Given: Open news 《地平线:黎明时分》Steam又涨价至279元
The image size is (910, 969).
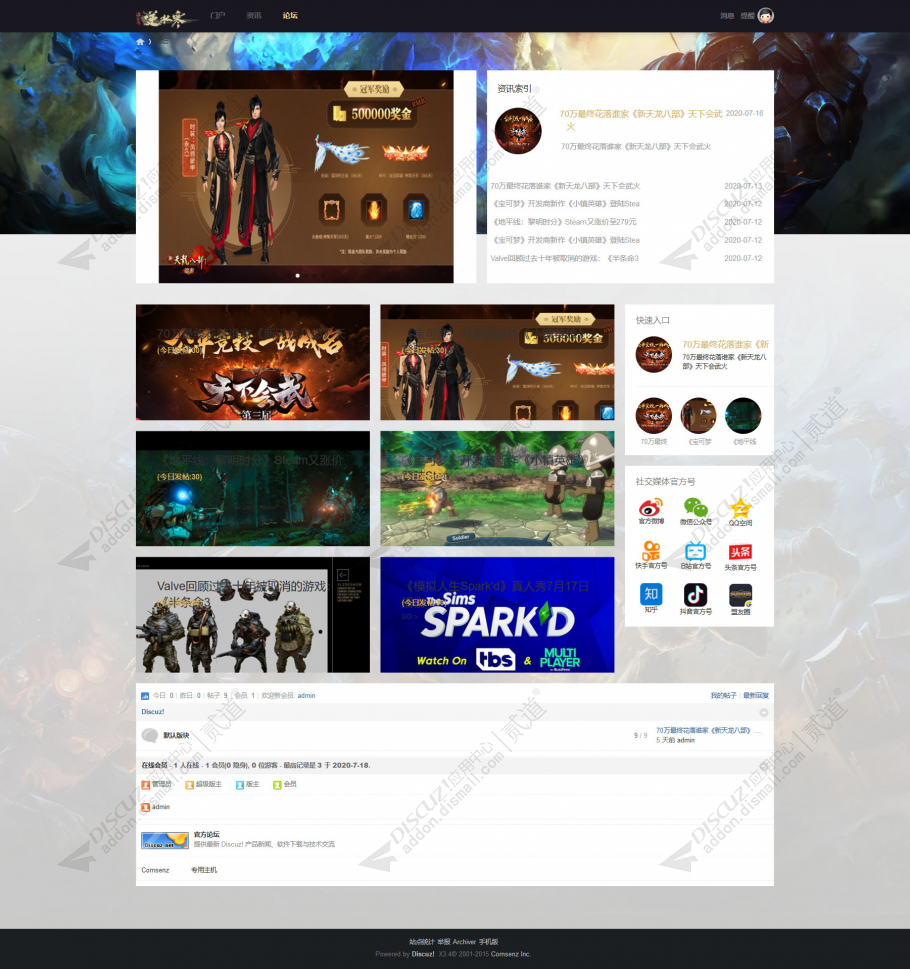Looking at the screenshot, I should click(565, 222).
